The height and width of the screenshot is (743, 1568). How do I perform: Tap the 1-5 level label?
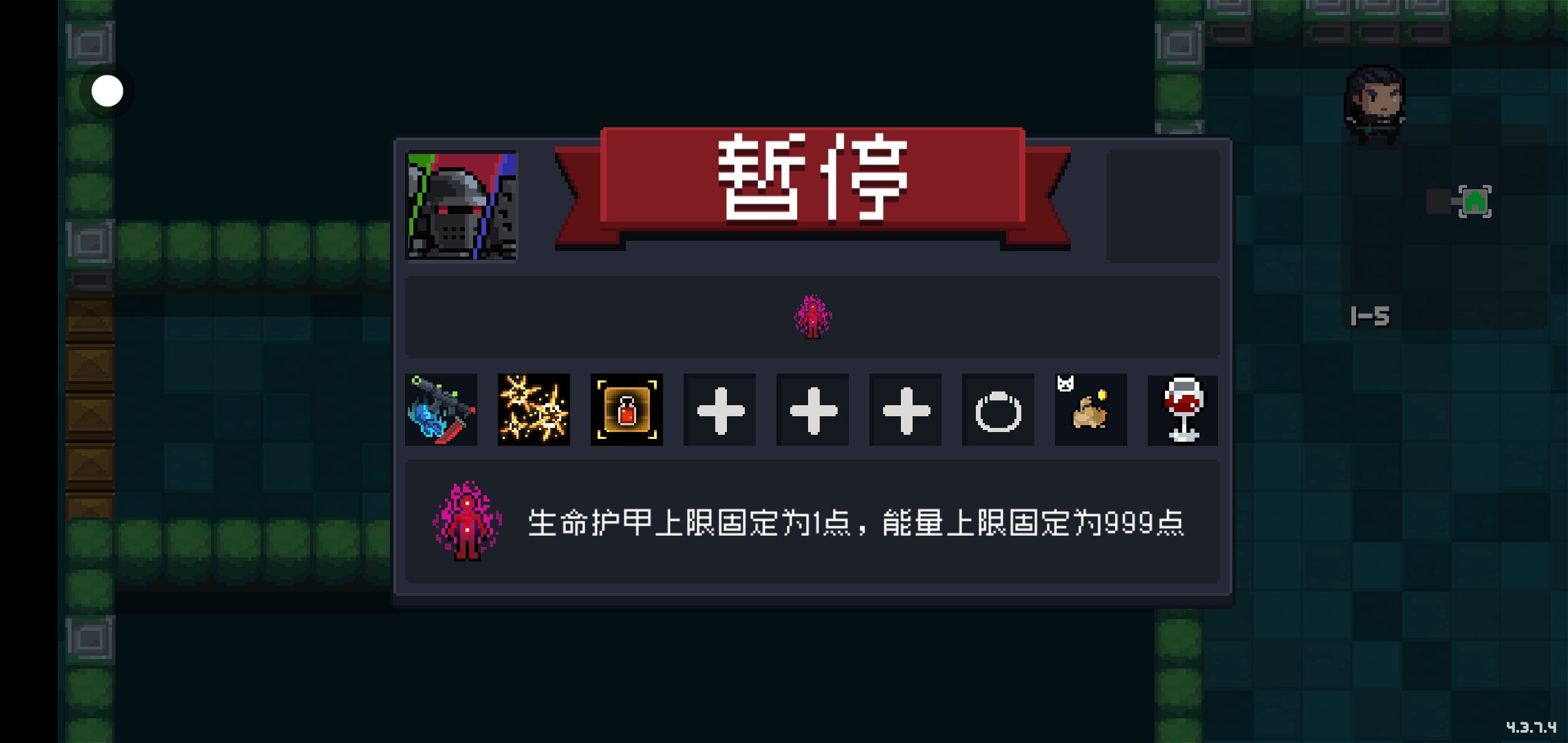click(1370, 316)
